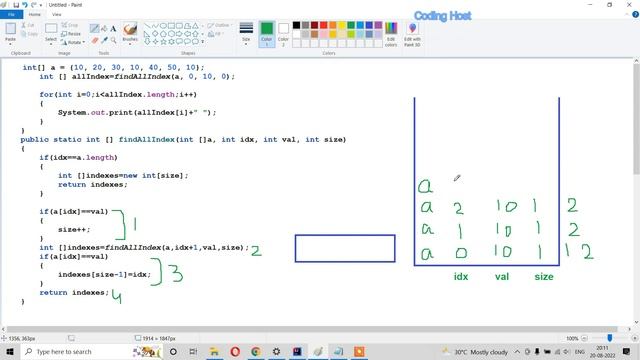The width and height of the screenshot is (640, 360).
Task: Click the Type here to search box
Action: (x=91, y=351)
